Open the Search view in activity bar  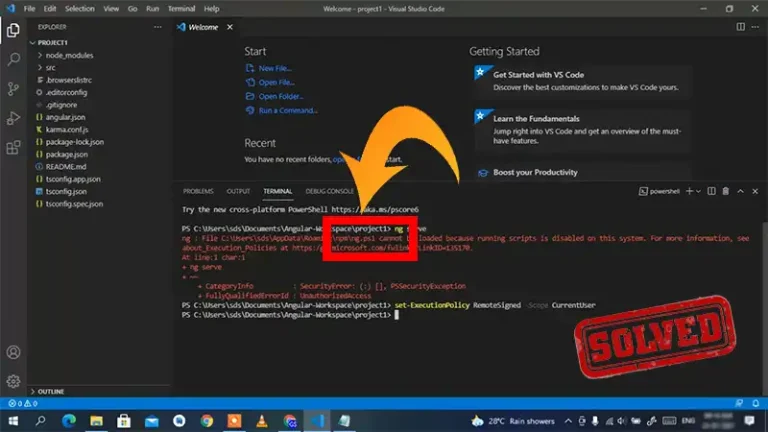click(13, 60)
